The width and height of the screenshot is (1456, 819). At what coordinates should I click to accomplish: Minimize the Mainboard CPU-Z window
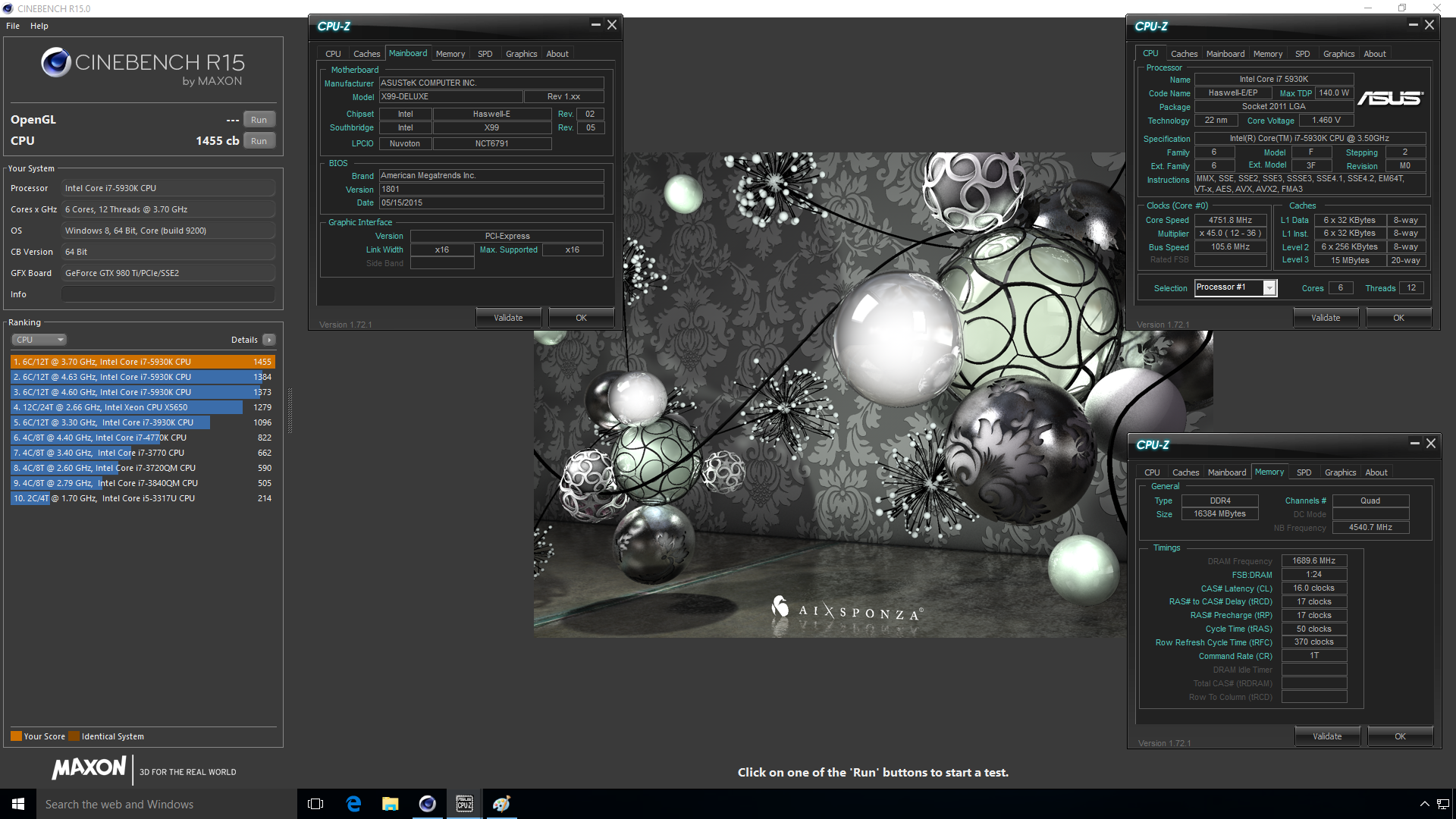595,25
